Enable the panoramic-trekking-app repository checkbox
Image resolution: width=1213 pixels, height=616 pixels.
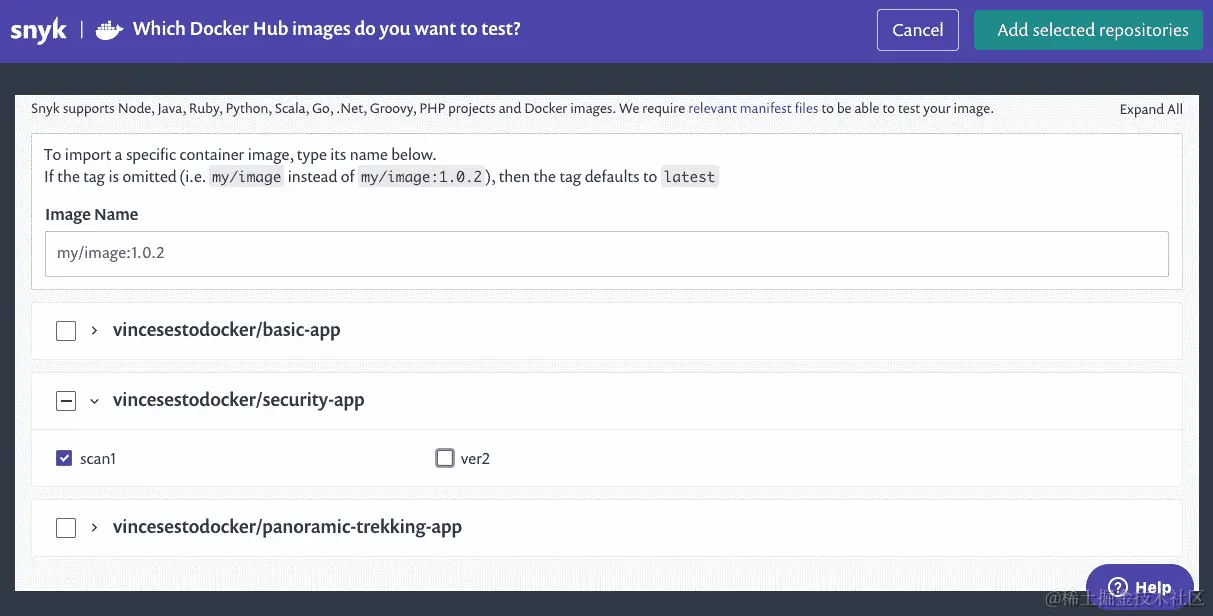click(x=65, y=527)
